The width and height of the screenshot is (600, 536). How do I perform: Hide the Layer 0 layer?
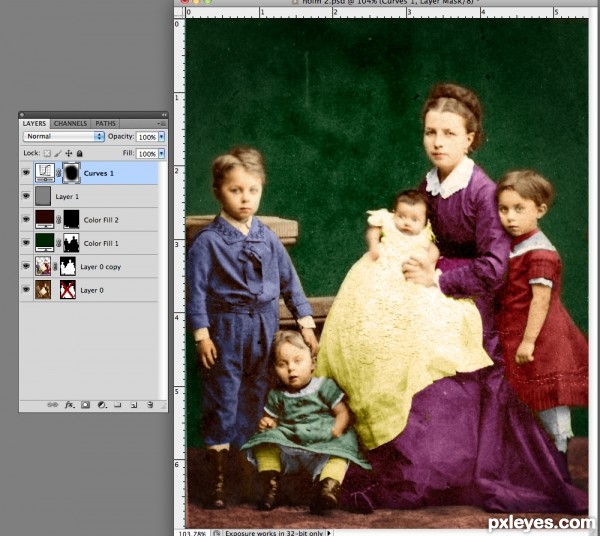(x=26, y=290)
